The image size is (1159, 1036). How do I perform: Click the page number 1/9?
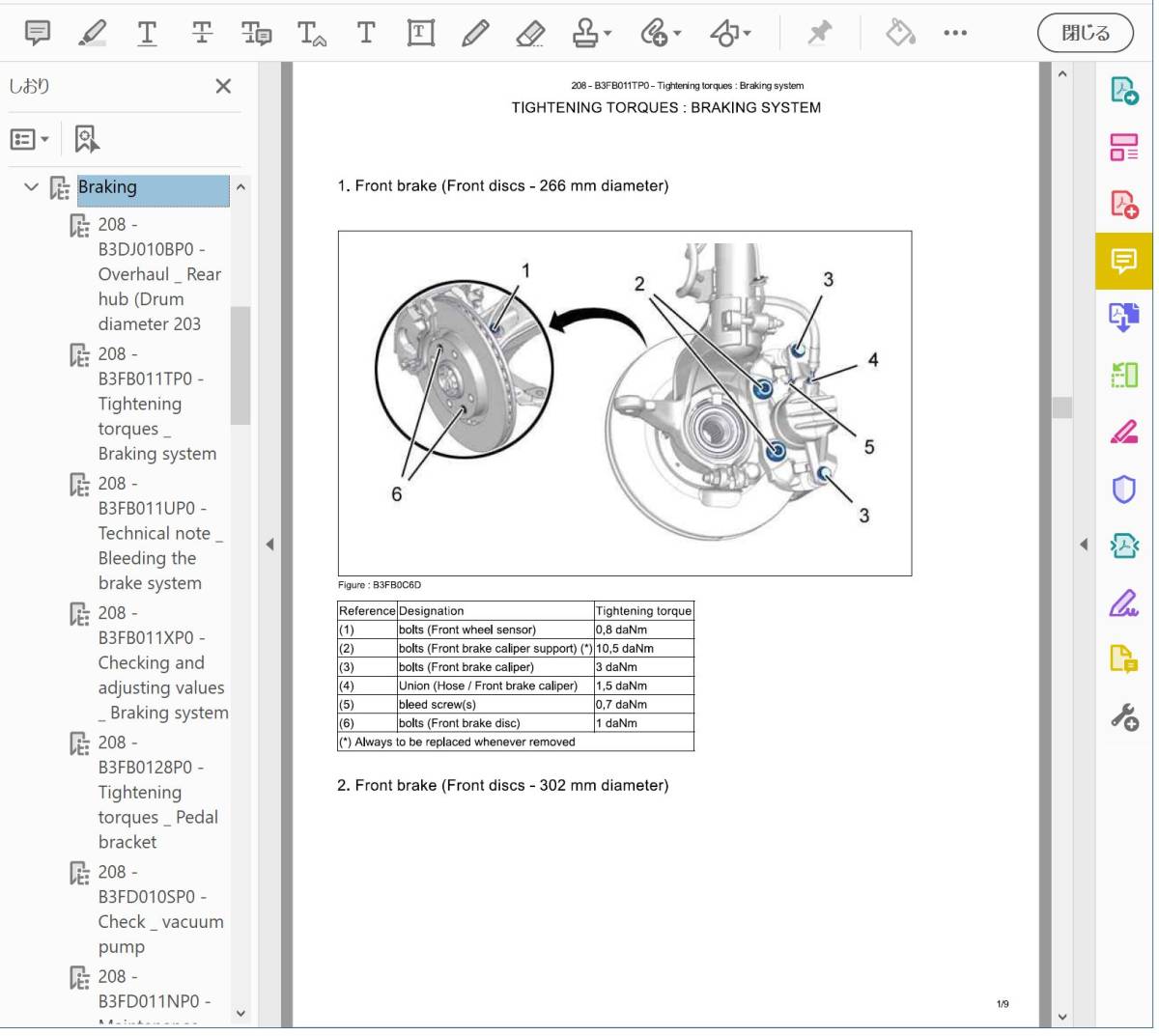tap(1003, 1005)
